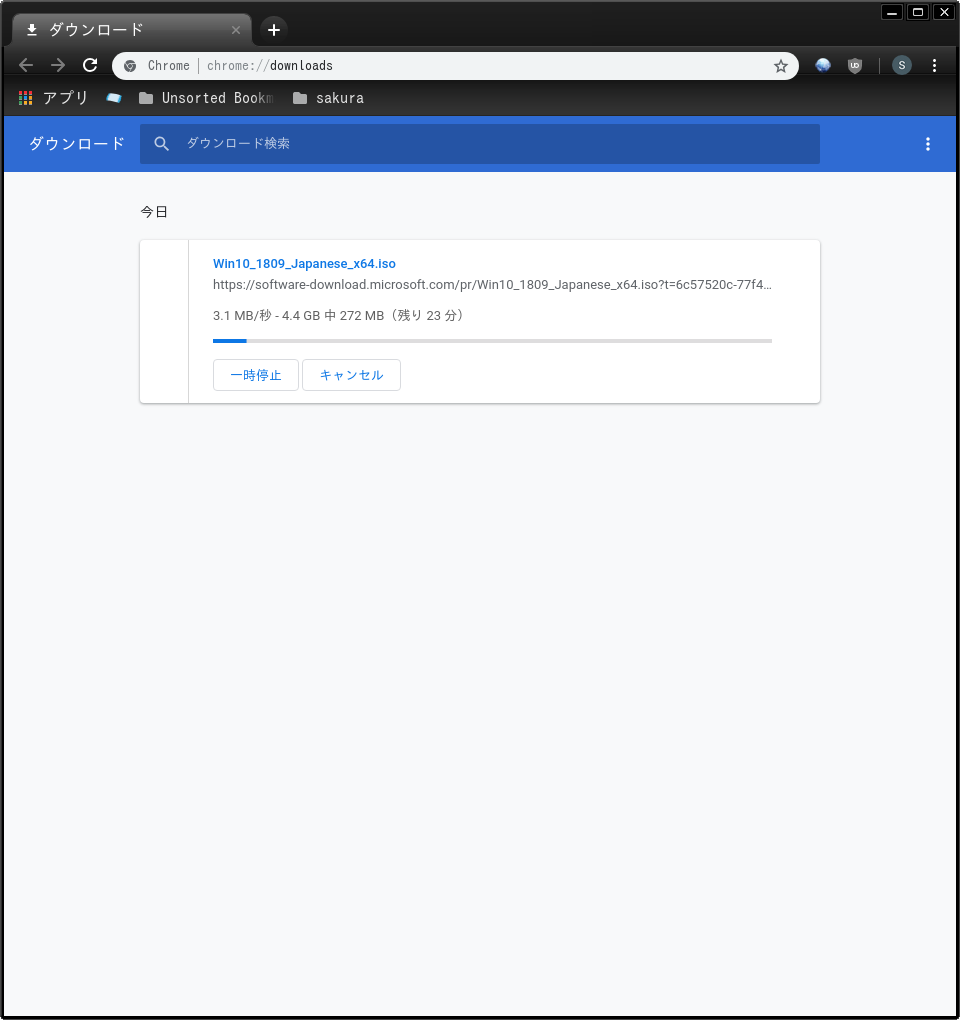Open the Unsorted Bookmarks folder
Viewport: 960px width, 1020px height.
coord(207,98)
